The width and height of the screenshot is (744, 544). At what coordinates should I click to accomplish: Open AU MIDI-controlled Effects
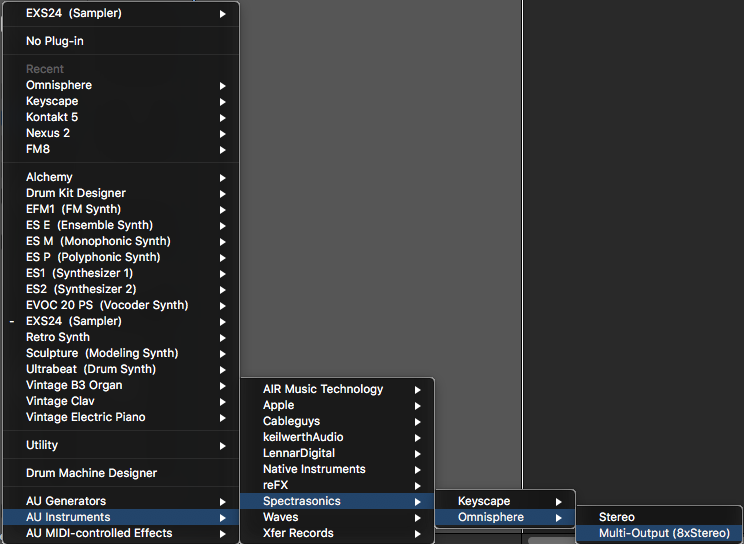pos(121,534)
